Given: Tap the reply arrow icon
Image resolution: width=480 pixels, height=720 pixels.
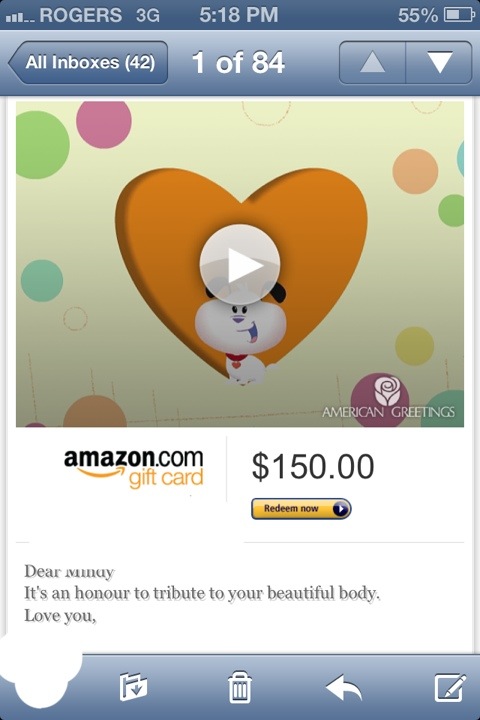Looking at the screenshot, I should click(x=344, y=687).
